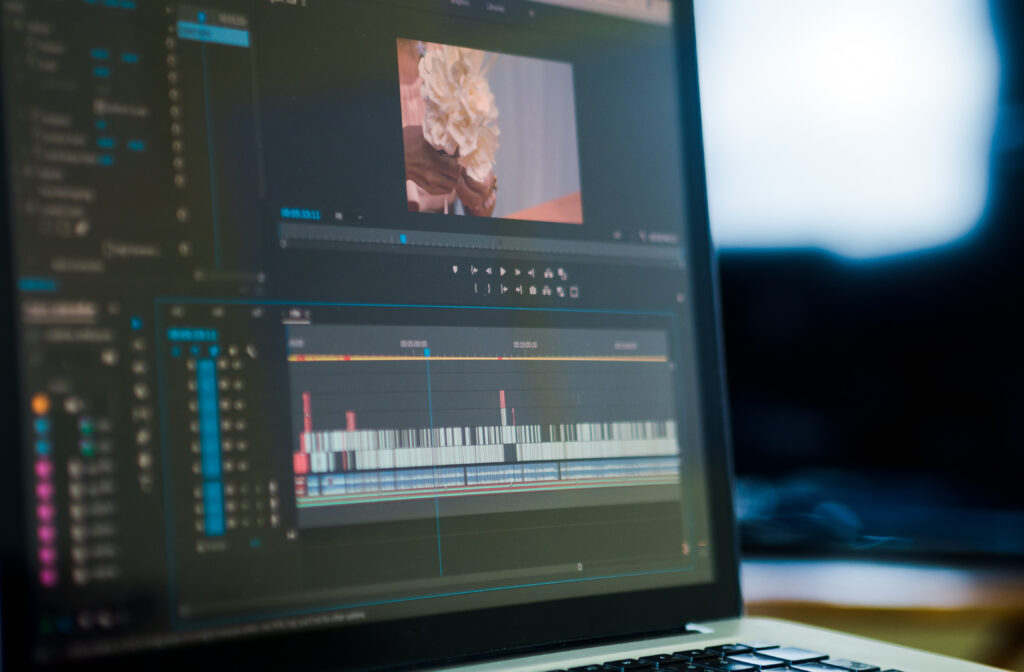The width and height of the screenshot is (1024, 672).
Task: Click the Add Marker icon below preview
Action: pyautogui.click(x=455, y=270)
